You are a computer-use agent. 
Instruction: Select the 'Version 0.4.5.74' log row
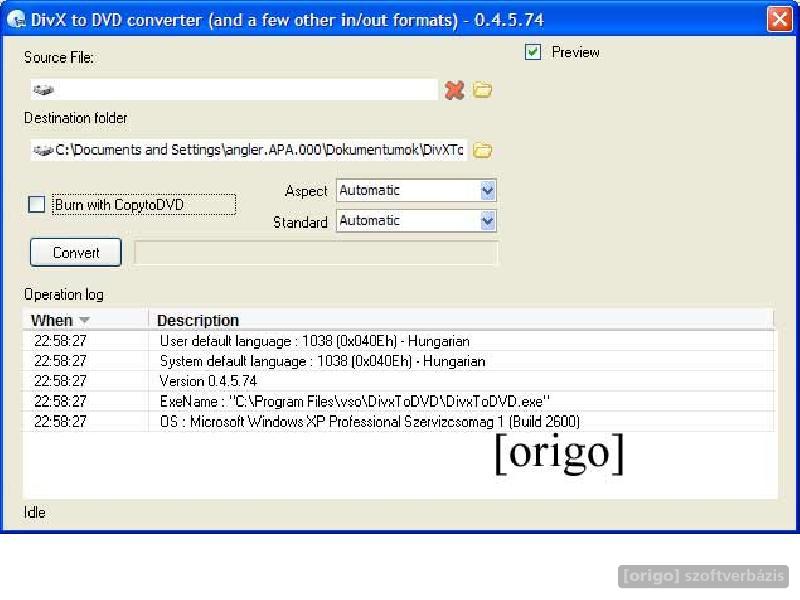pos(398,381)
